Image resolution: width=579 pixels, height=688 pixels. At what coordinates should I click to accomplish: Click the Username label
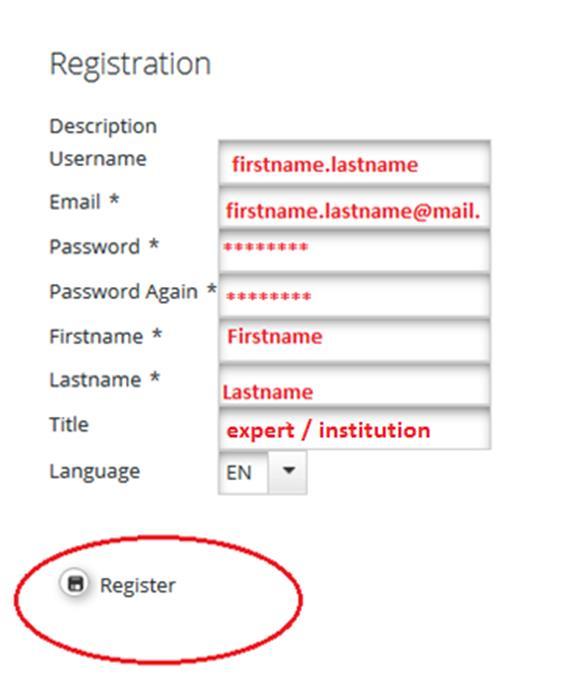tap(98, 158)
